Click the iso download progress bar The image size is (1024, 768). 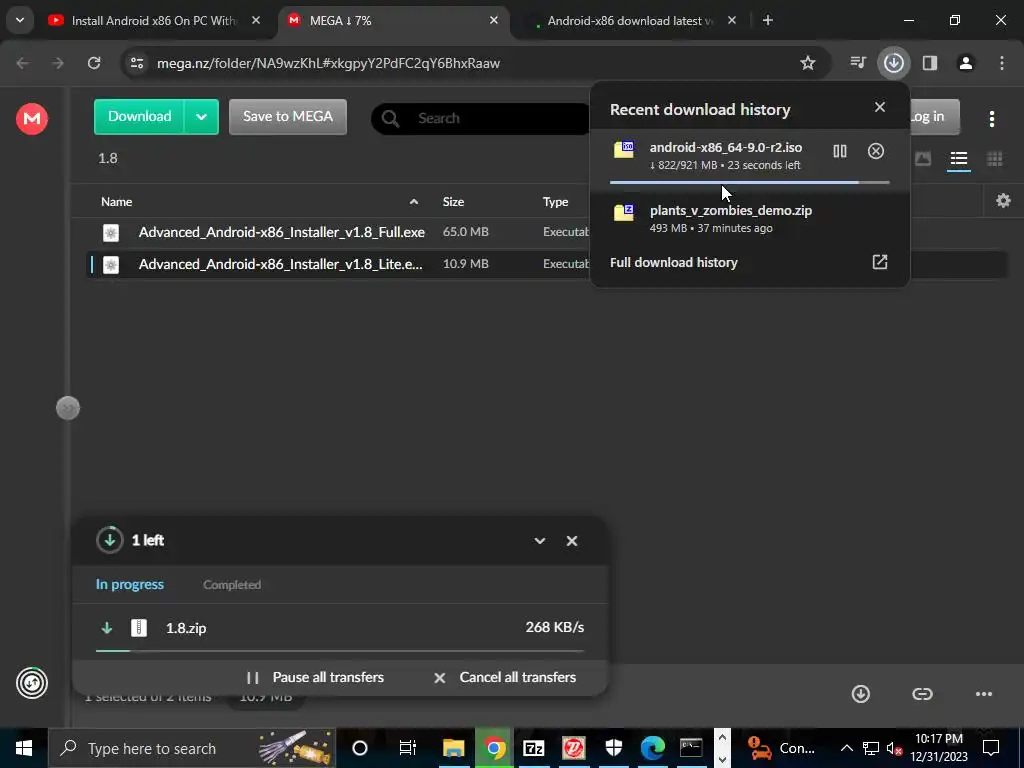click(x=750, y=182)
